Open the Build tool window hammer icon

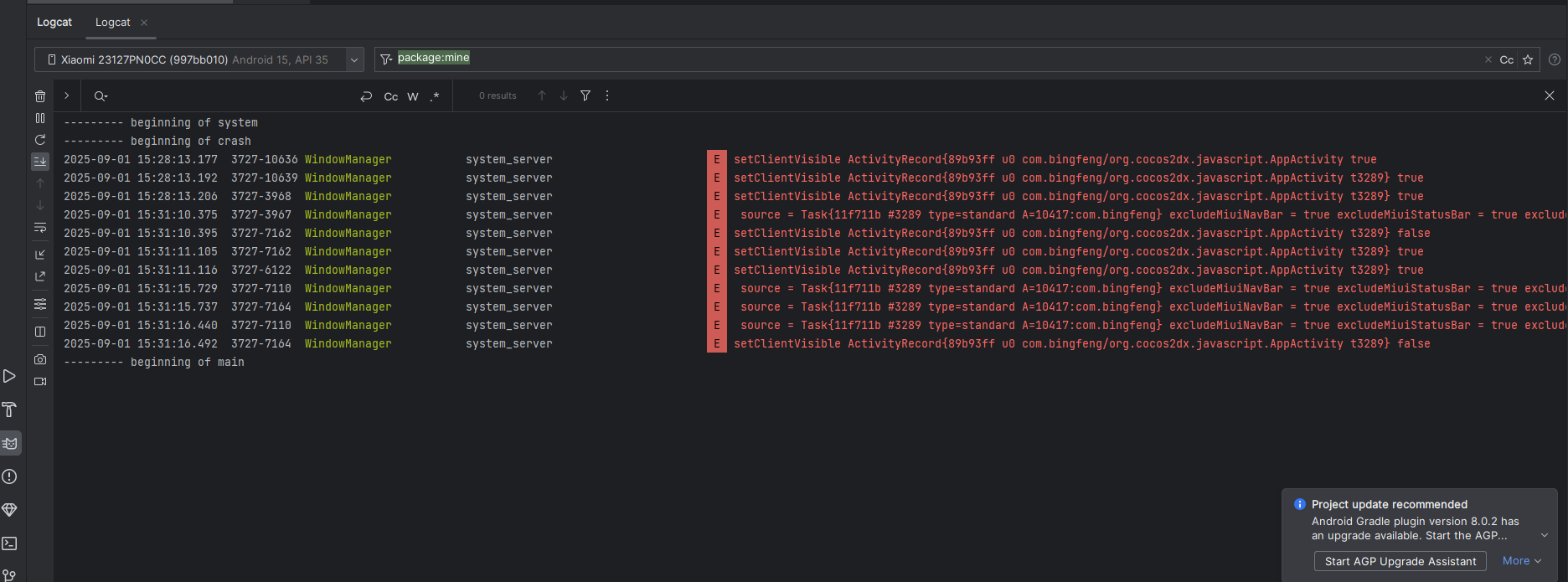pos(10,409)
